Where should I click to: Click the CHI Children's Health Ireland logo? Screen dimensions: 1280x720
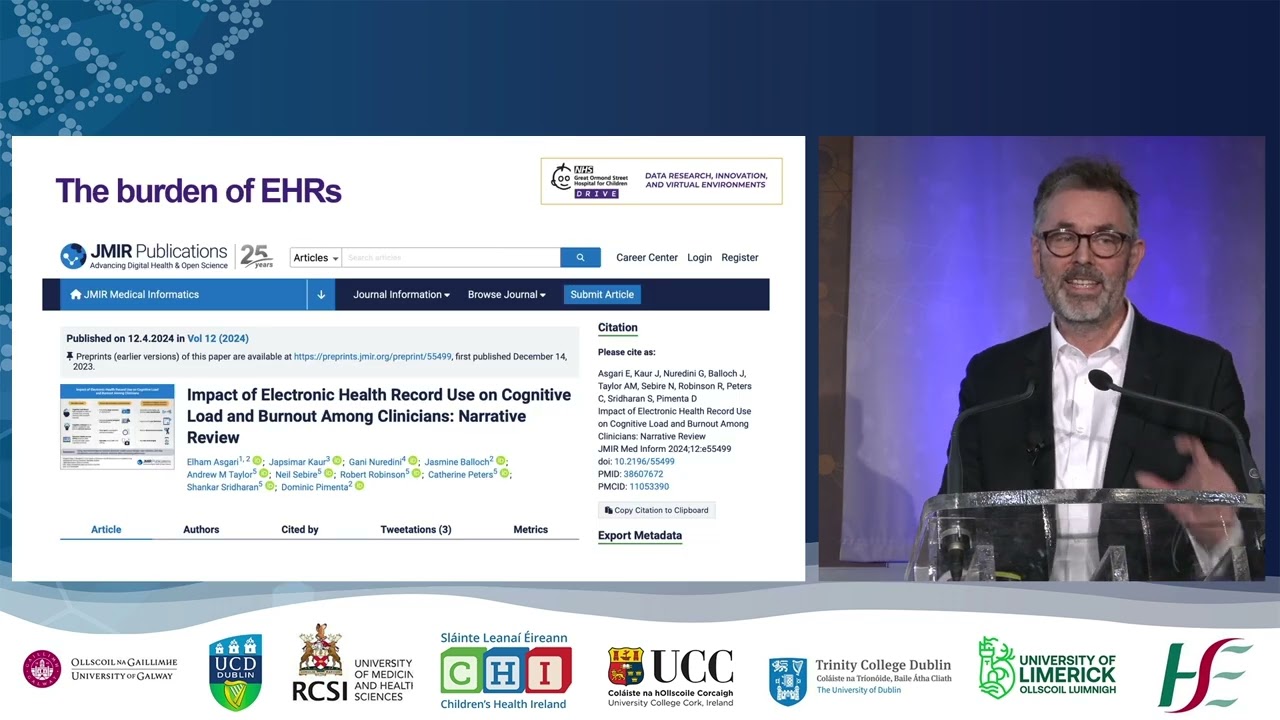coord(505,670)
